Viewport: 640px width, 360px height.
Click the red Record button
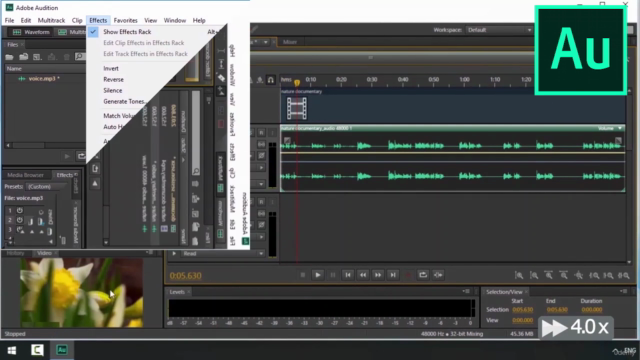point(408,275)
